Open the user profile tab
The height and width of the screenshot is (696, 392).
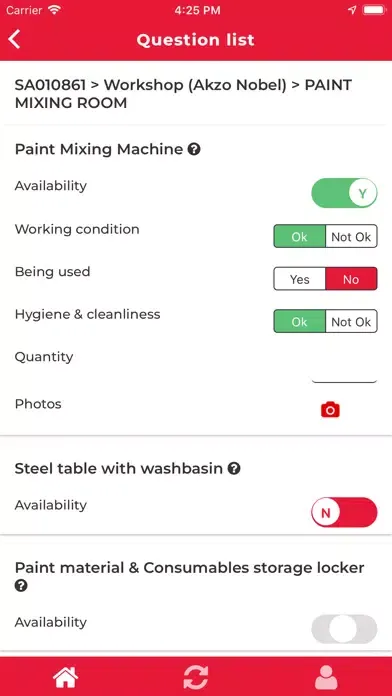tap(326, 678)
